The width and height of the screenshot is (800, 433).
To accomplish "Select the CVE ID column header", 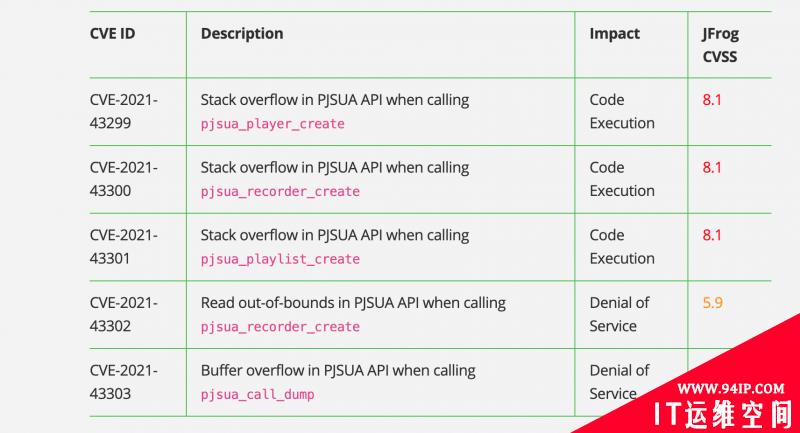I will click(x=112, y=34).
